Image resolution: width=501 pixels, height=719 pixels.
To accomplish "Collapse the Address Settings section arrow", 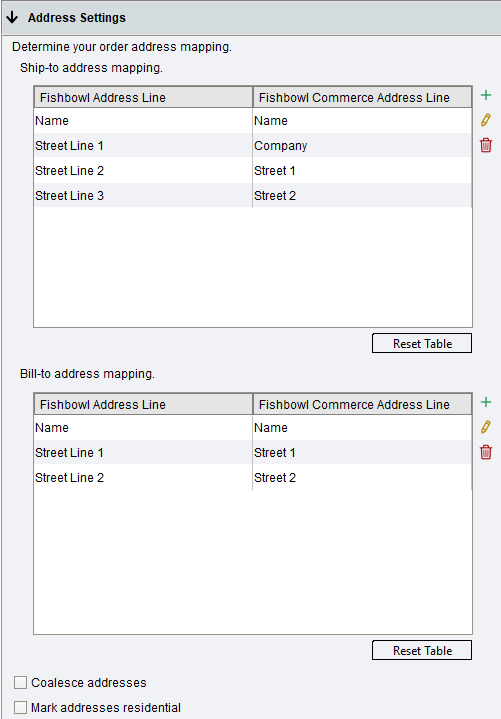I will coord(12,17).
